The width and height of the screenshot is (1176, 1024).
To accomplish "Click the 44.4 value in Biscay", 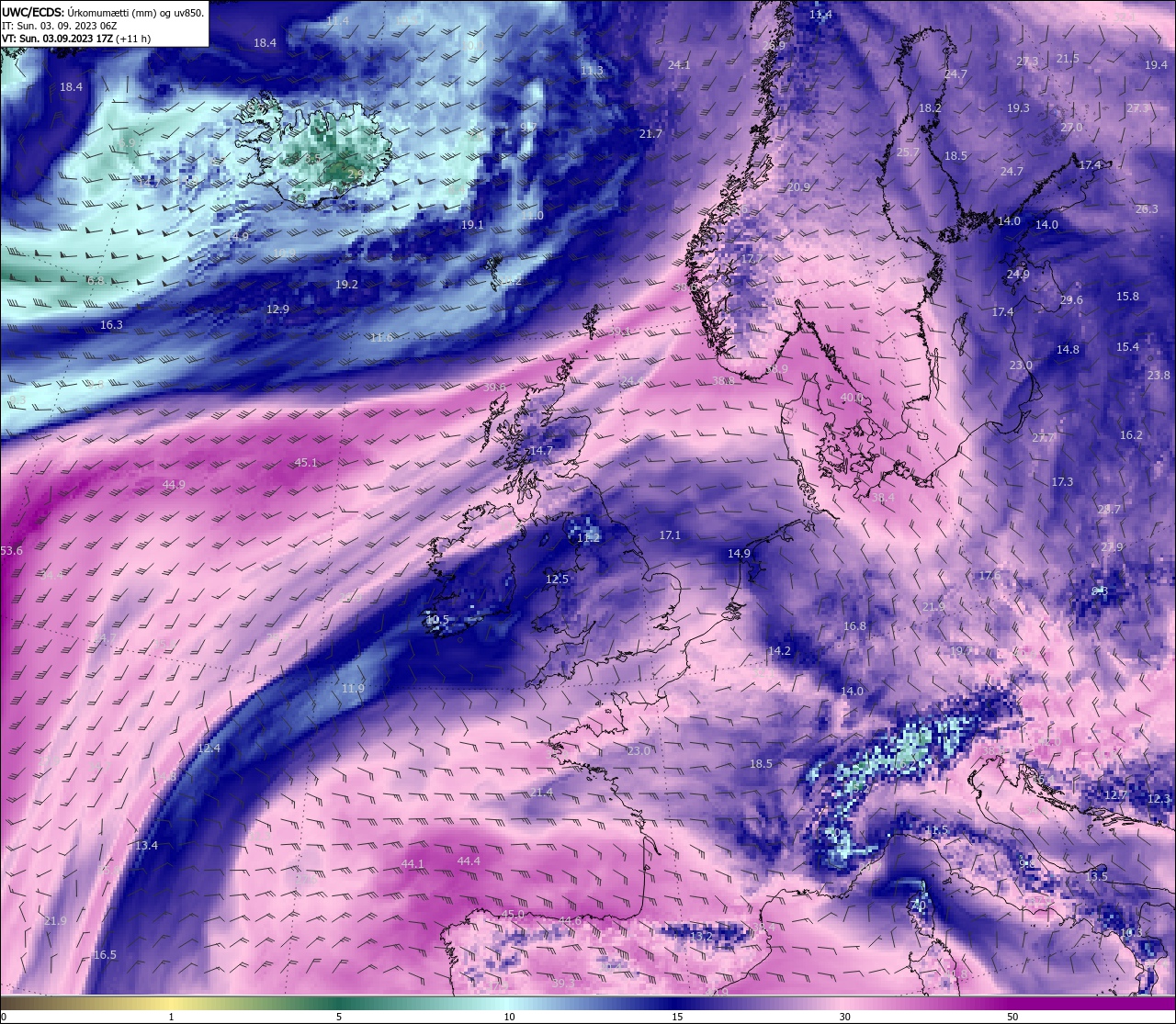I will tap(469, 861).
